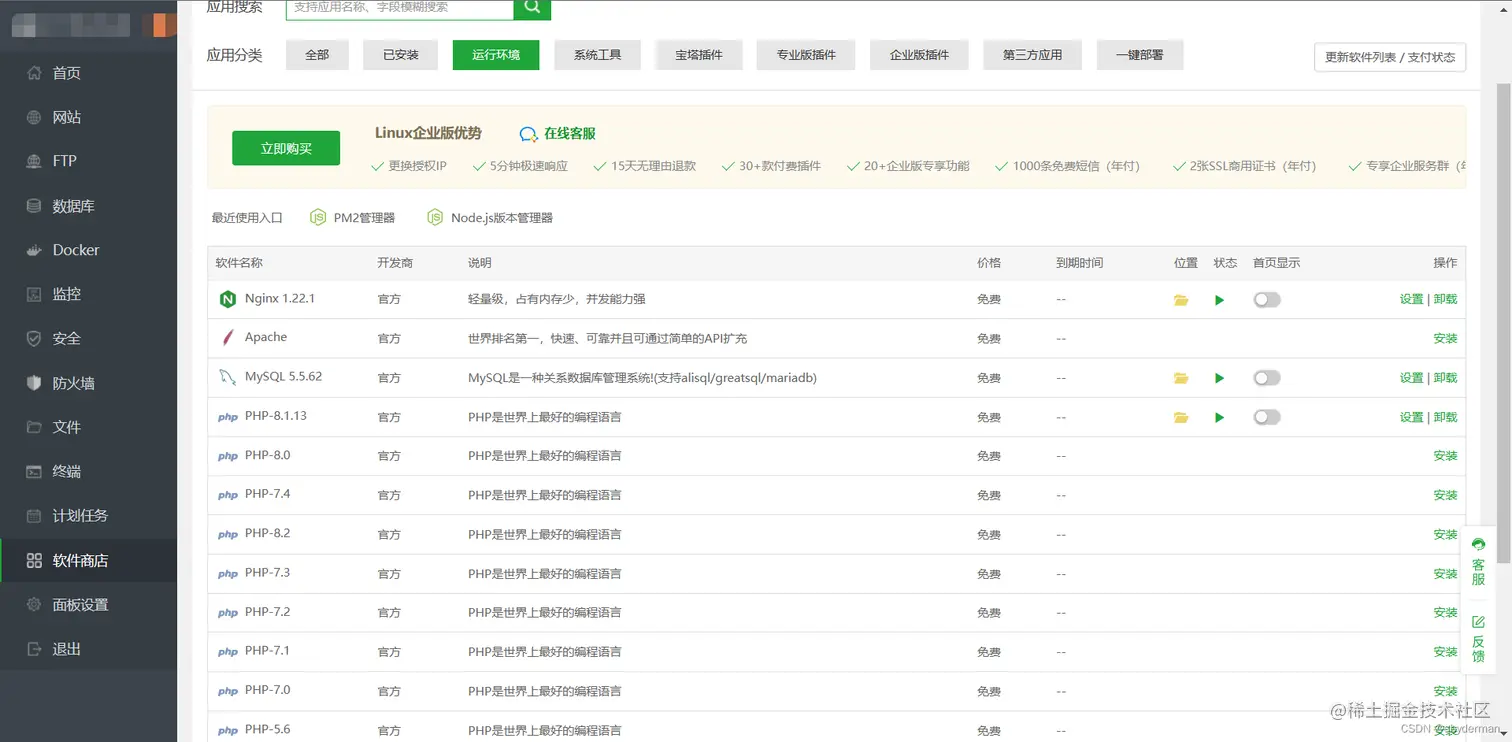Select 运行环境 category tab
1512x742 pixels.
[495, 55]
